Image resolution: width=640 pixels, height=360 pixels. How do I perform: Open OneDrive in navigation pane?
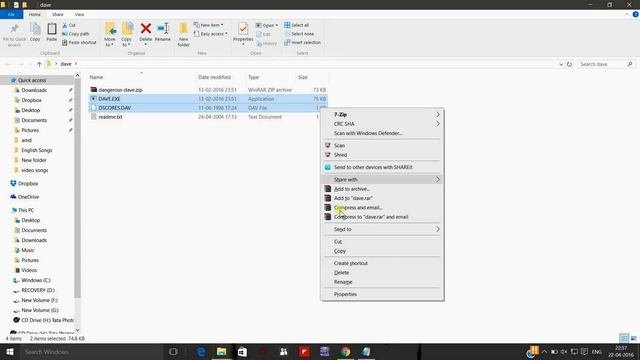(x=28, y=197)
